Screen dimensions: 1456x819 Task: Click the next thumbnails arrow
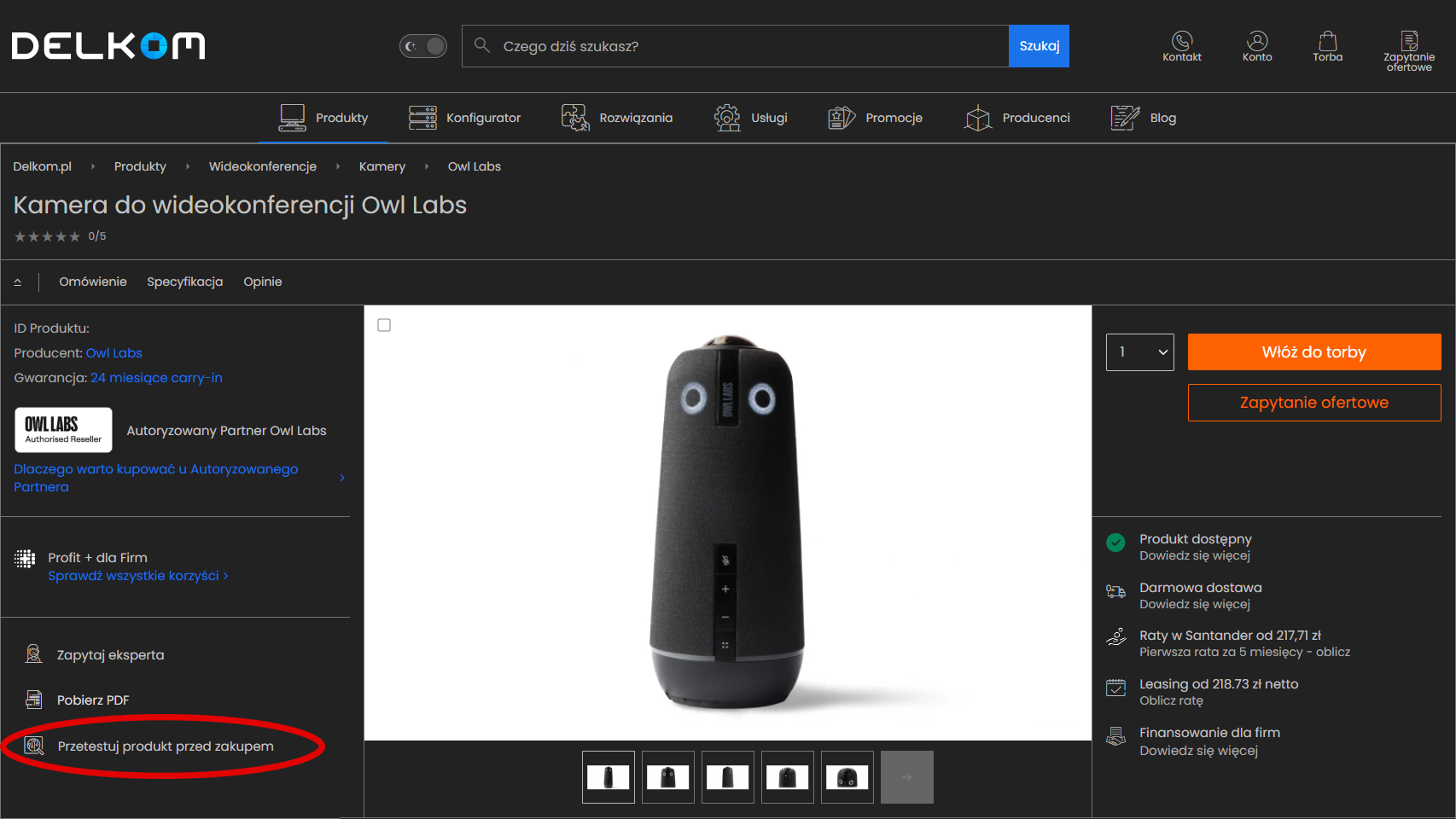click(x=907, y=777)
